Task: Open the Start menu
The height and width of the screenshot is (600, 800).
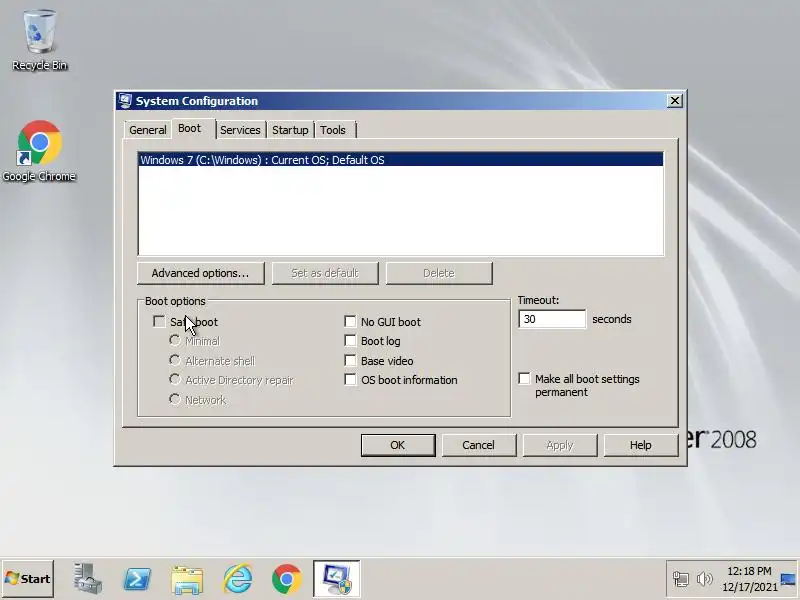Action: coord(28,579)
